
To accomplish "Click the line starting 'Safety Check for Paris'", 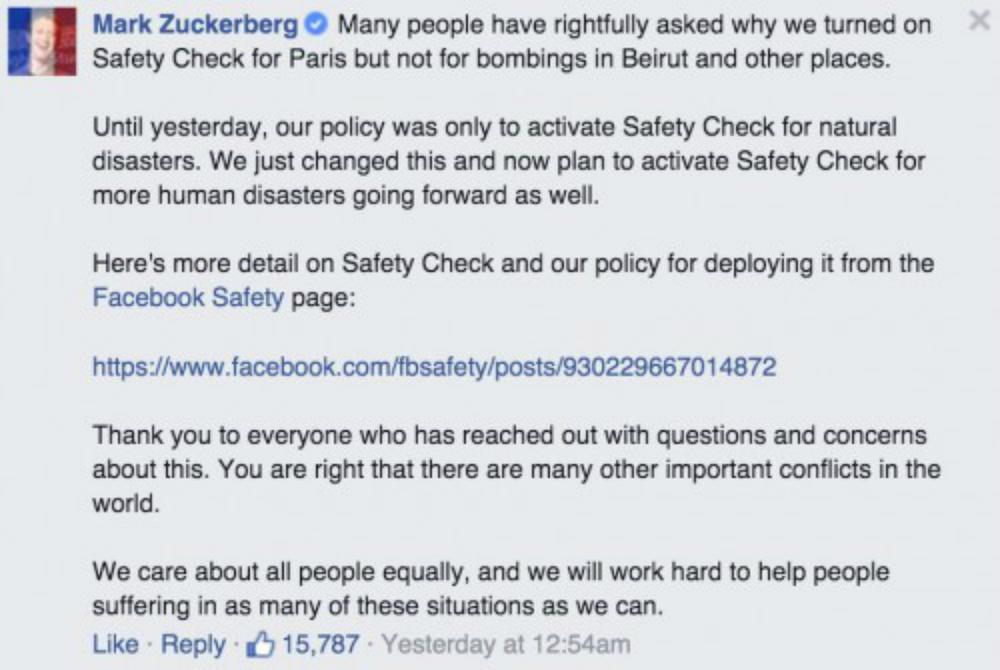I will click(490, 57).
